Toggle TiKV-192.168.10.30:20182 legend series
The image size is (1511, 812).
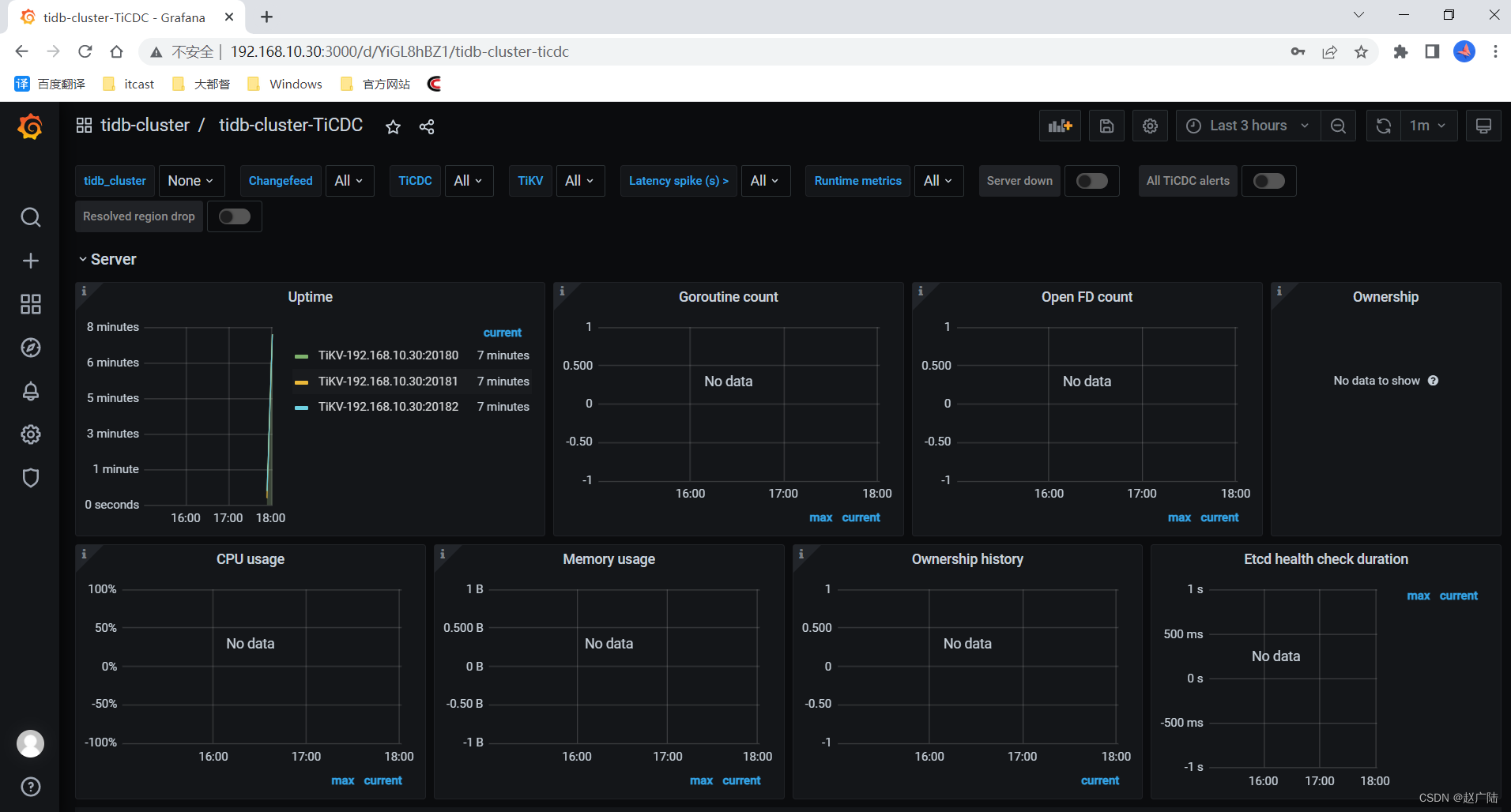point(388,407)
